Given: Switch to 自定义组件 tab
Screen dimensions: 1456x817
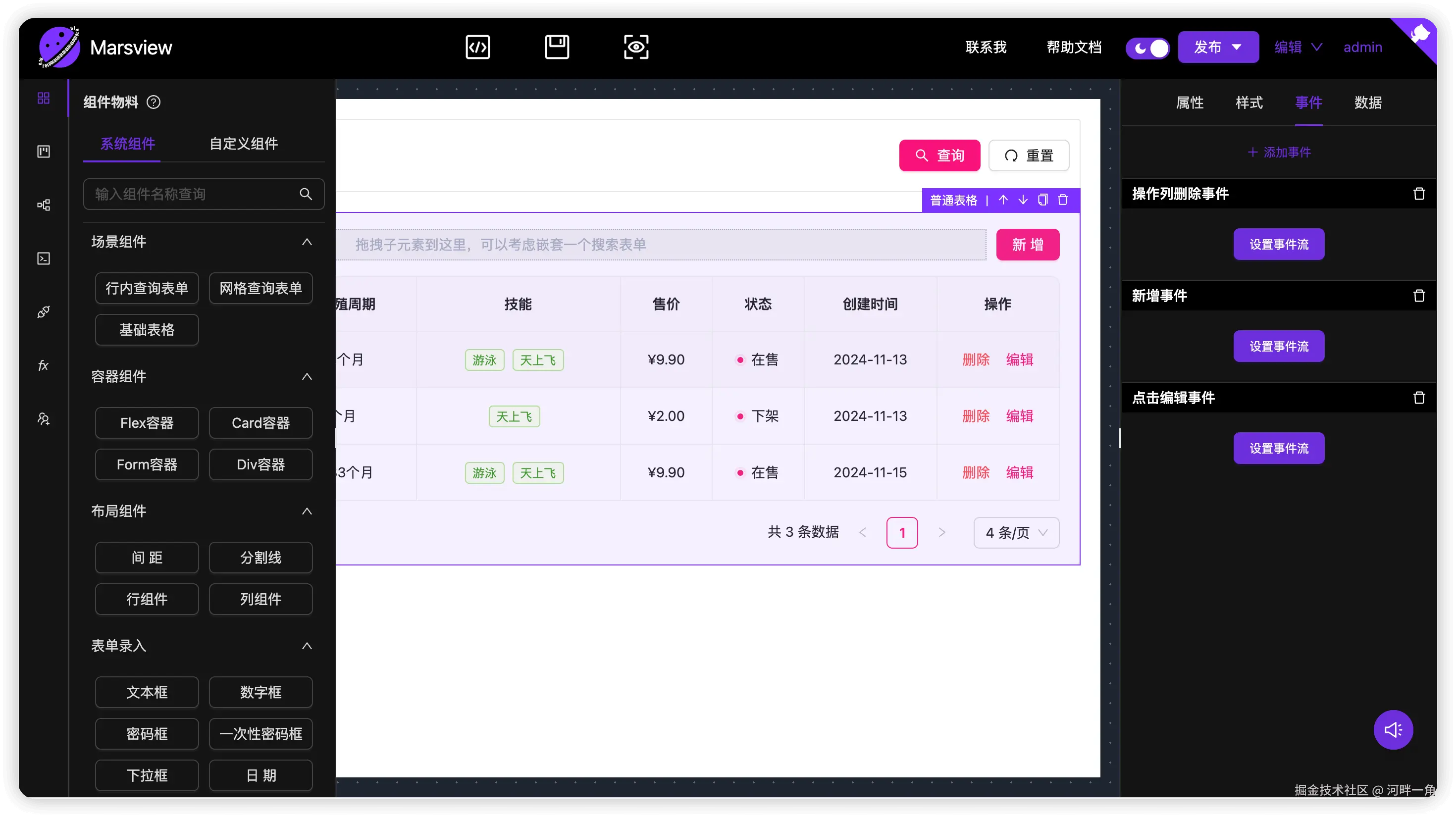Looking at the screenshot, I should point(244,144).
